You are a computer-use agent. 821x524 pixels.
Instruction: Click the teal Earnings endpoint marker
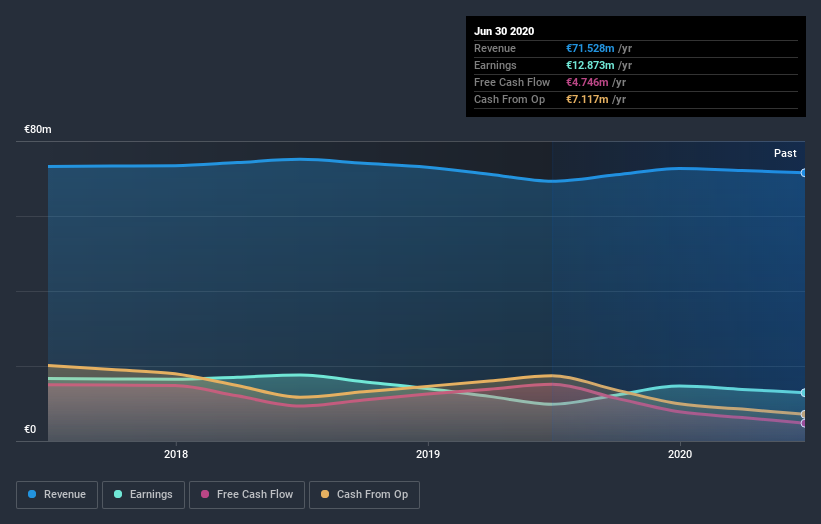[803, 393]
